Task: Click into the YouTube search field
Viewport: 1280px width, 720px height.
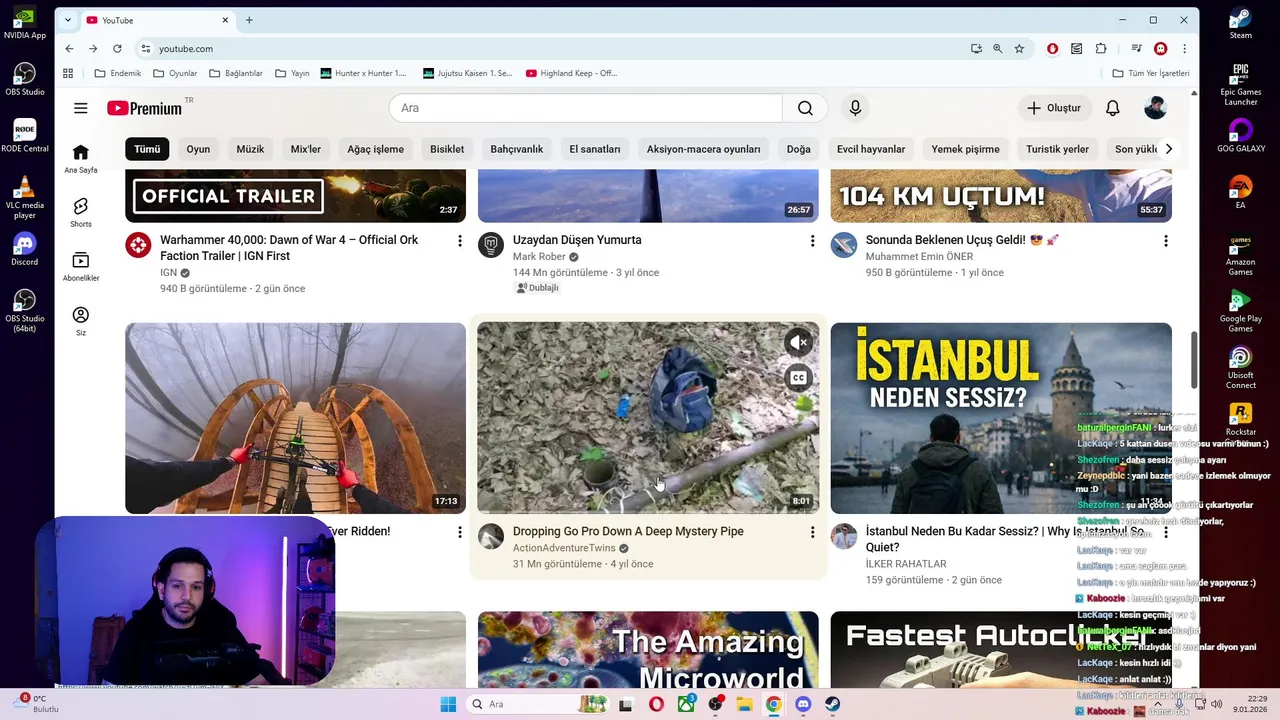Action: pos(586,108)
